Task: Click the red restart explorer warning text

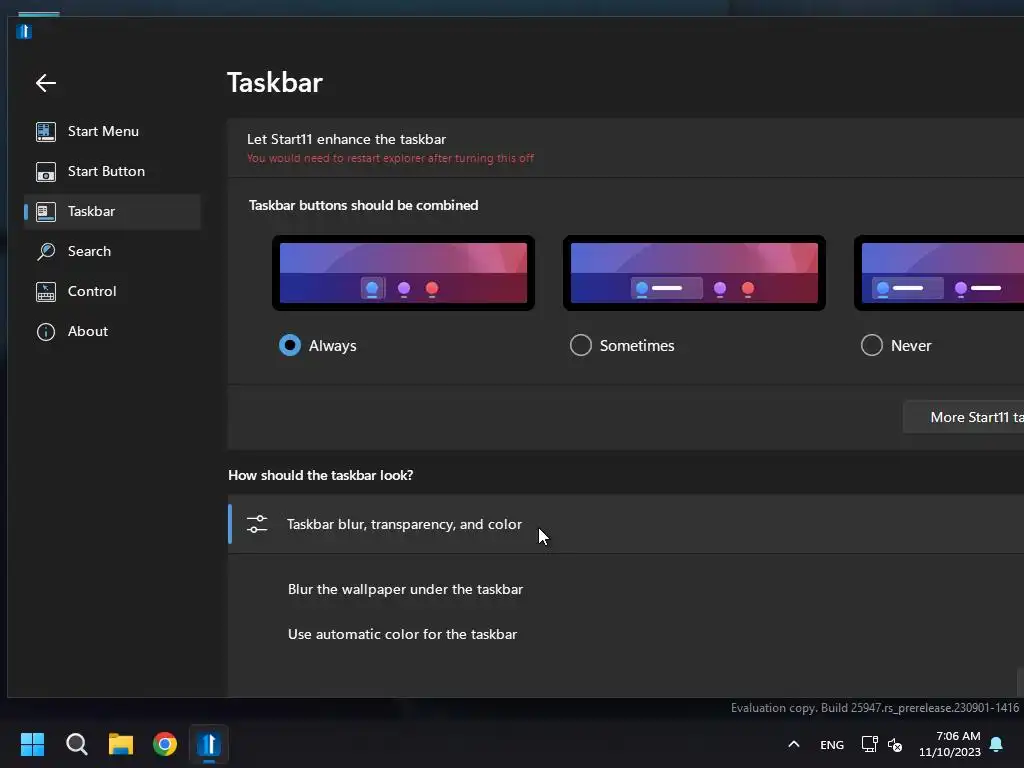Action: pos(391,158)
